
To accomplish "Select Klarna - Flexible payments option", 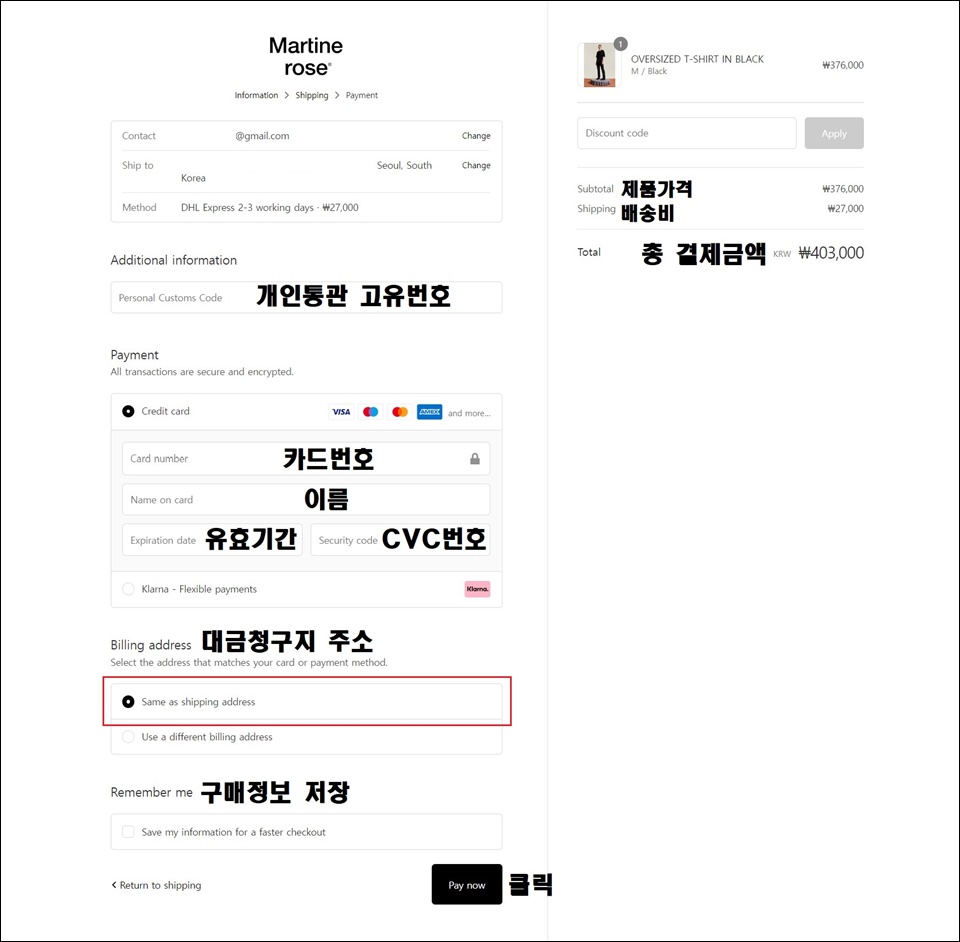I will [x=128, y=589].
